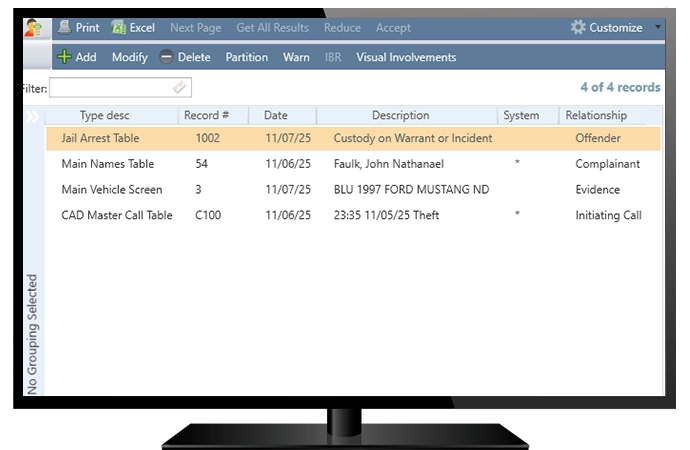Image resolution: width=690 pixels, height=450 pixels.
Task: Click Next Page in the toolbar
Action: point(196,28)
